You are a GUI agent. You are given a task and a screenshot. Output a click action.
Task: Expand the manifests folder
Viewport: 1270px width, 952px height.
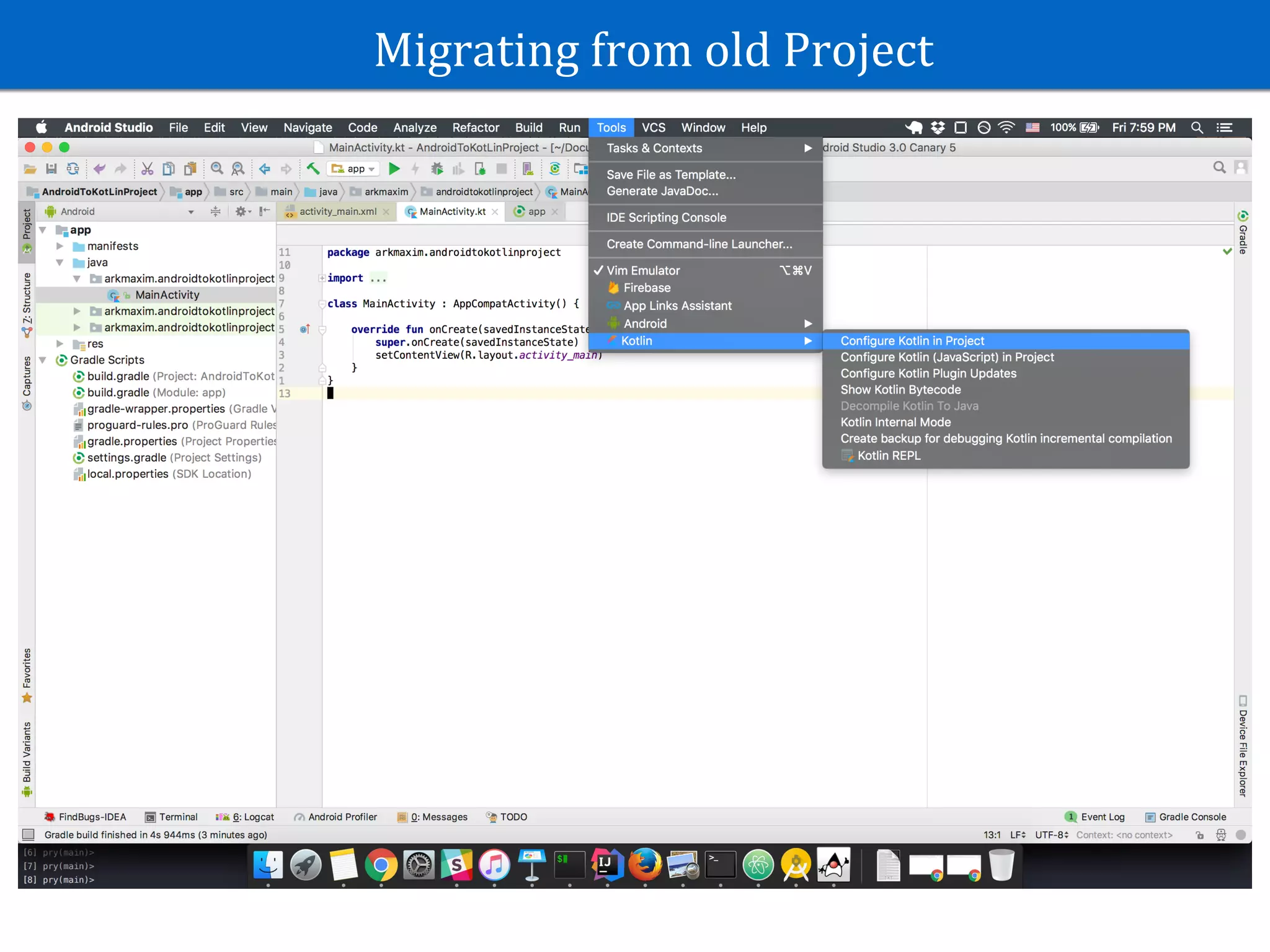[x=60, y=246]
